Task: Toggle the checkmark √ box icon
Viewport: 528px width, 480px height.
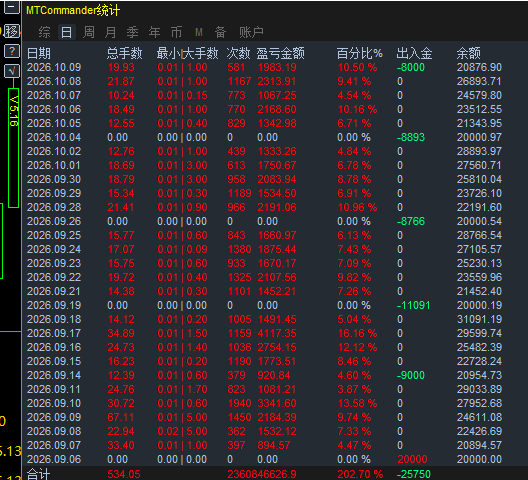Action: [x=12, y=71]
